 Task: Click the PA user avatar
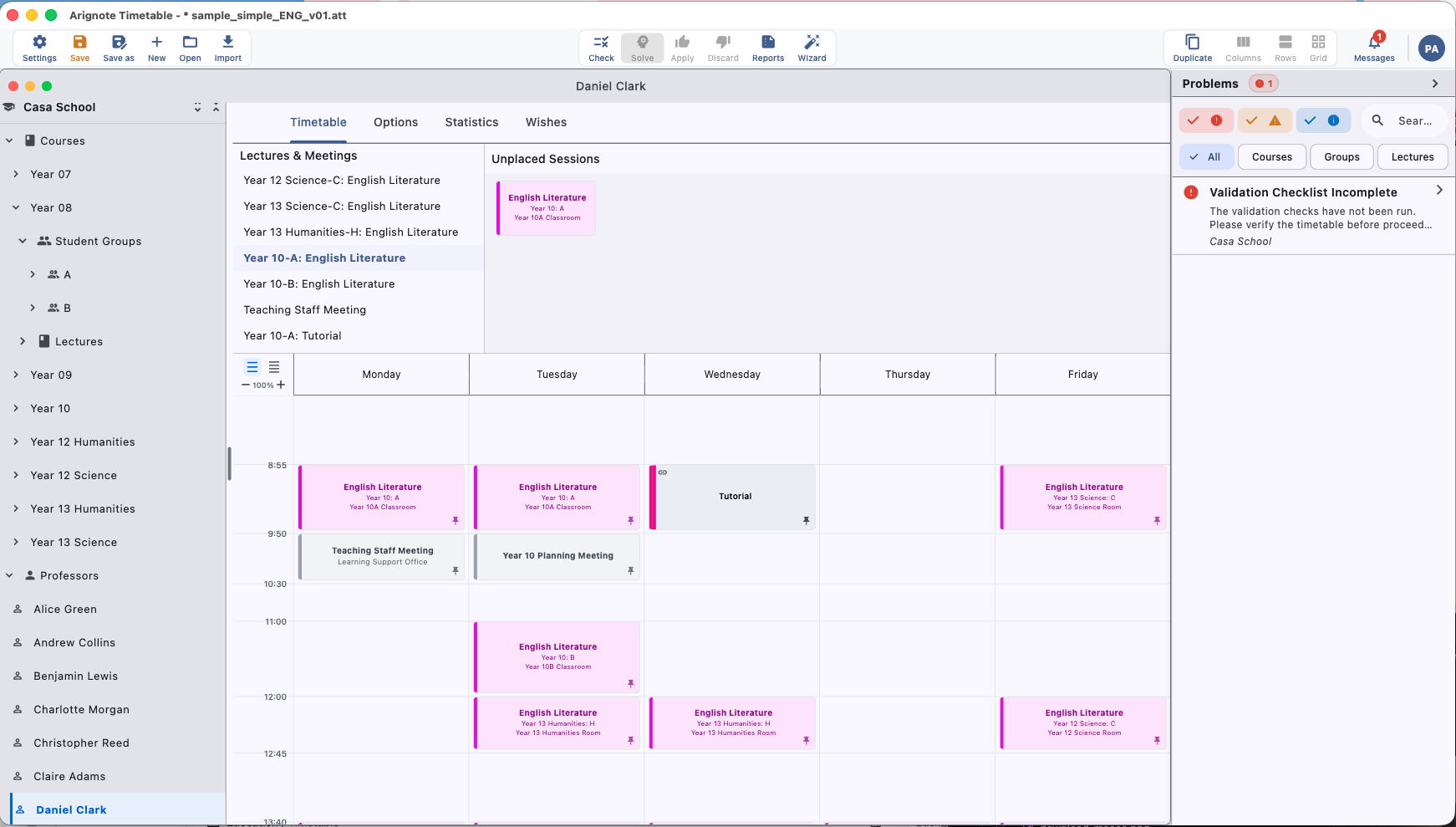1431,48
